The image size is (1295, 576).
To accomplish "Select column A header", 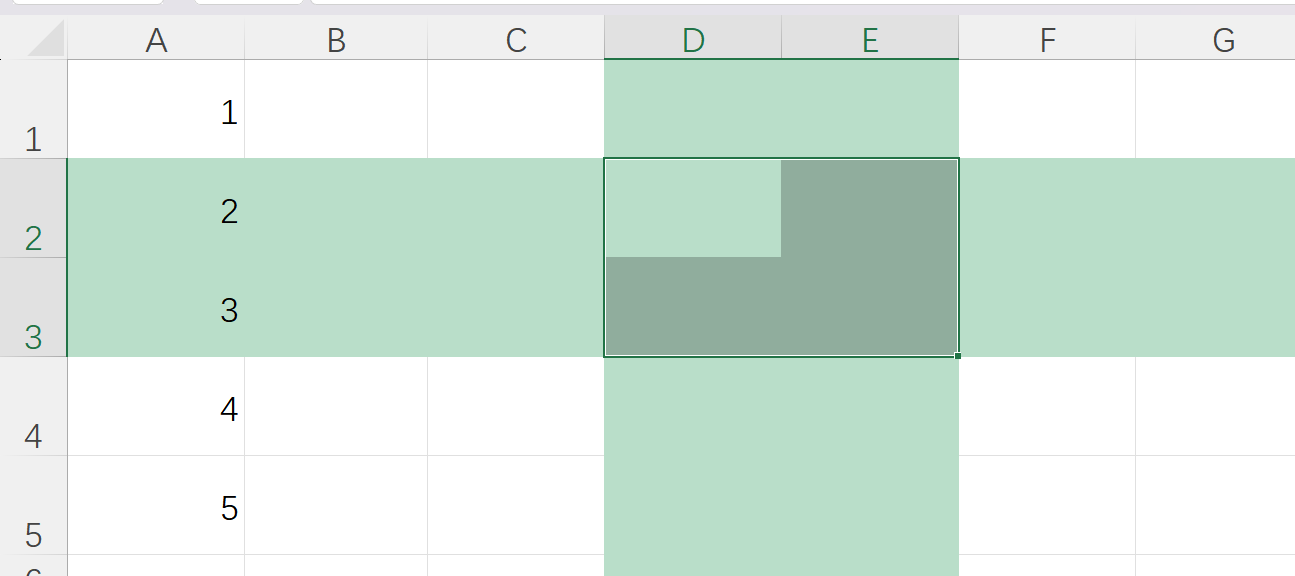I will (x=156, y=40).
